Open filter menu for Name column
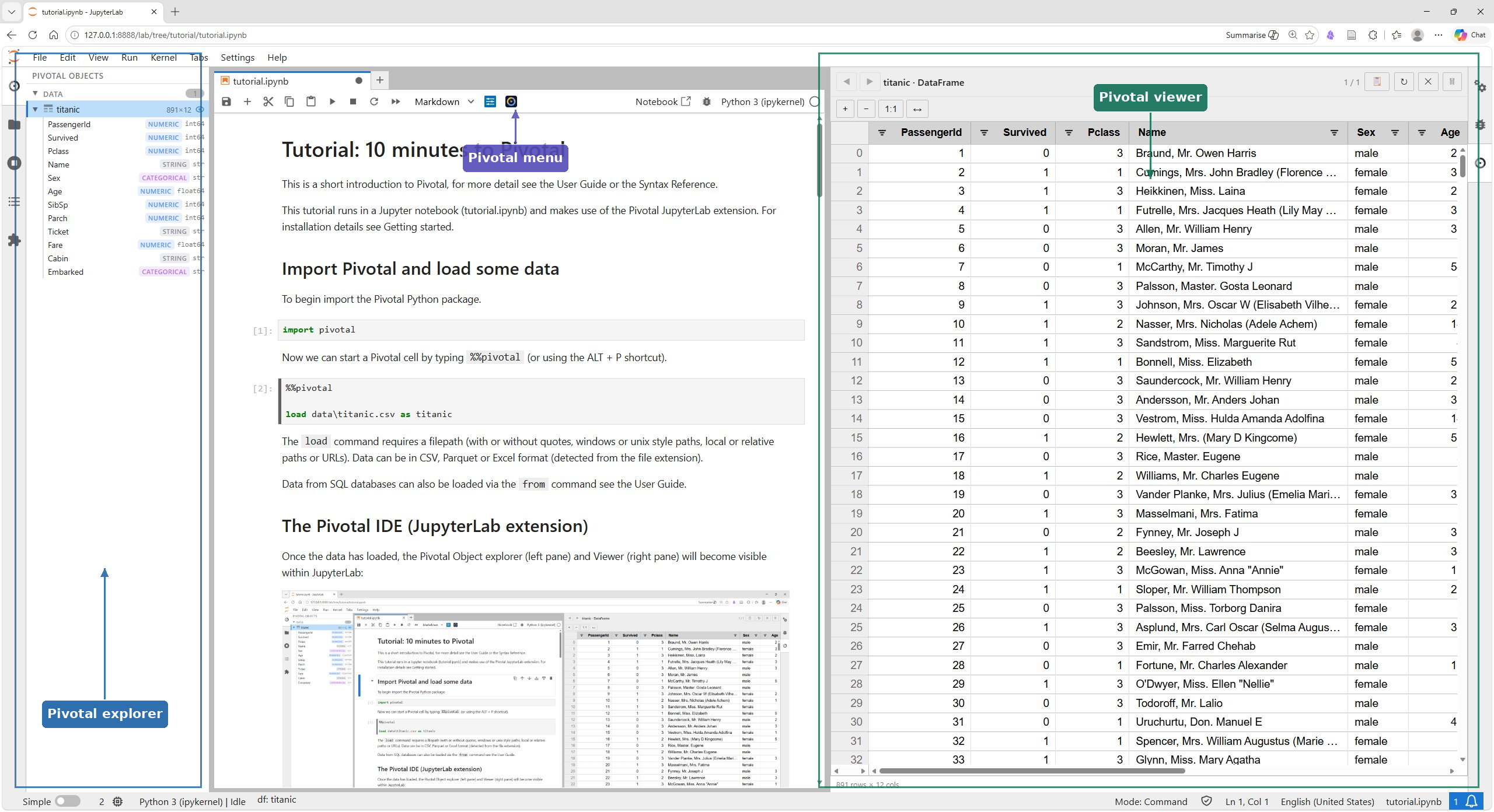Screen dimensions: 1494x812 click(x=1334, y=132)
